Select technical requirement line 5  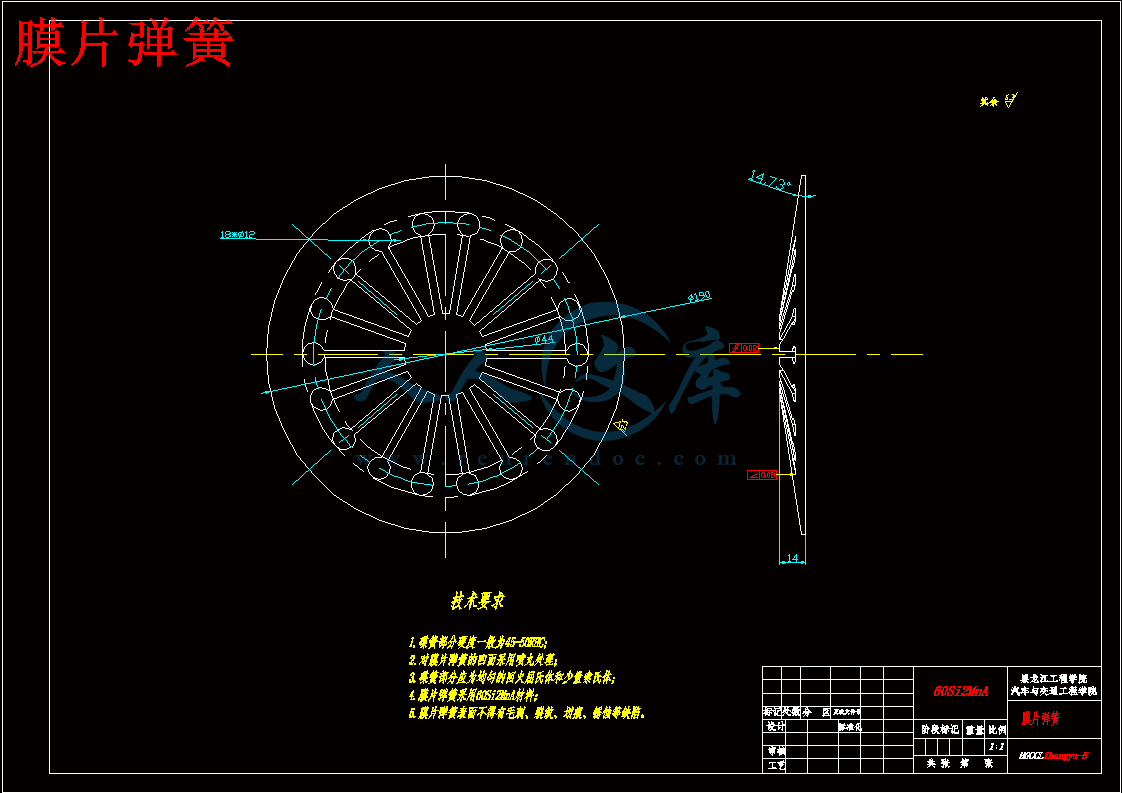click(527, 713)
